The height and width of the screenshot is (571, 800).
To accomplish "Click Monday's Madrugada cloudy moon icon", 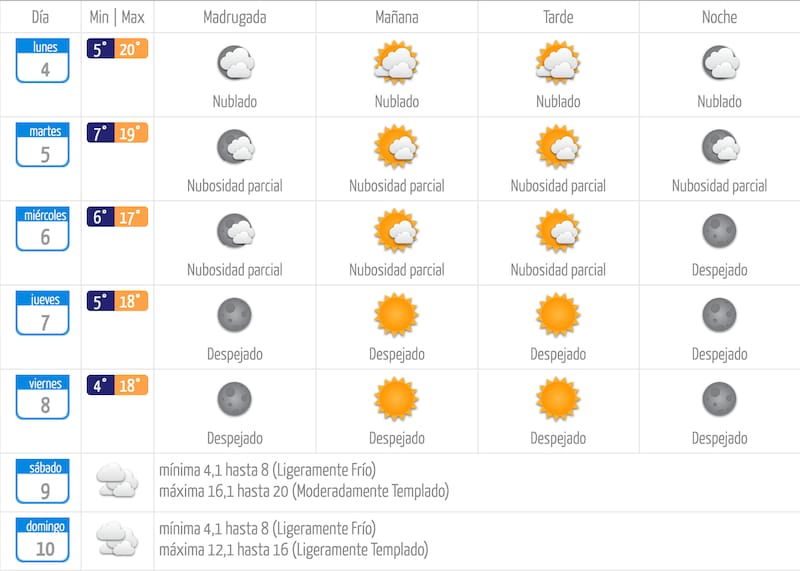I will [235, 63].
